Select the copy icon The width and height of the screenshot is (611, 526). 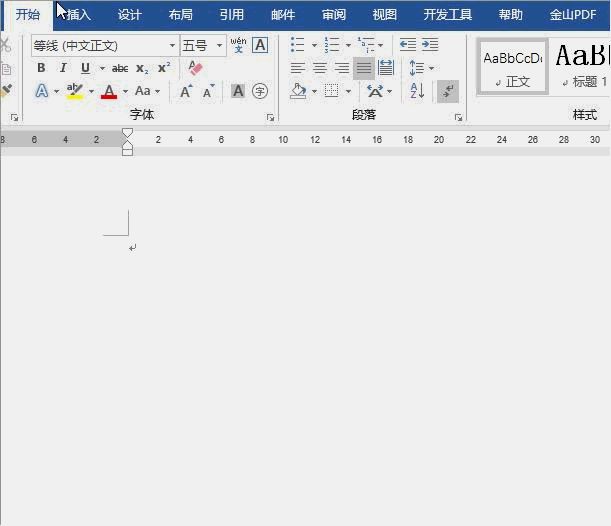click(x=6, y=69)
